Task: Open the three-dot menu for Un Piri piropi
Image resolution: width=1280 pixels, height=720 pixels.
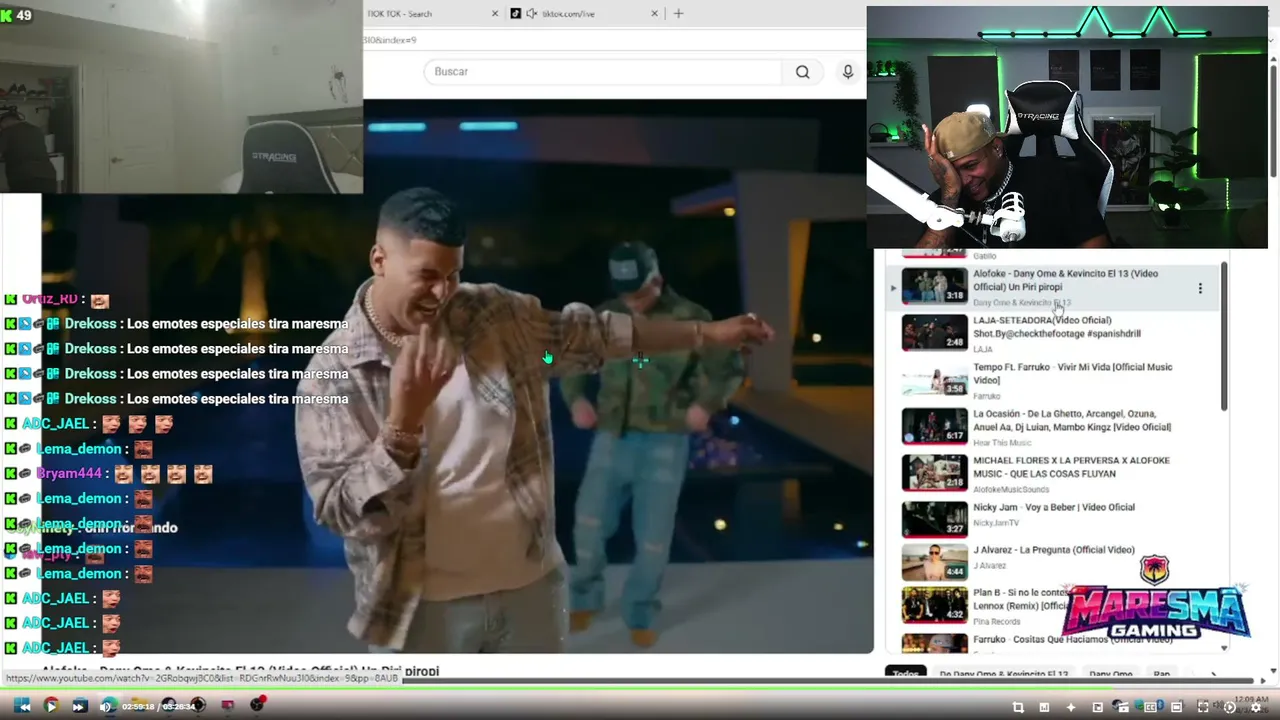Action: (1200, 288)
